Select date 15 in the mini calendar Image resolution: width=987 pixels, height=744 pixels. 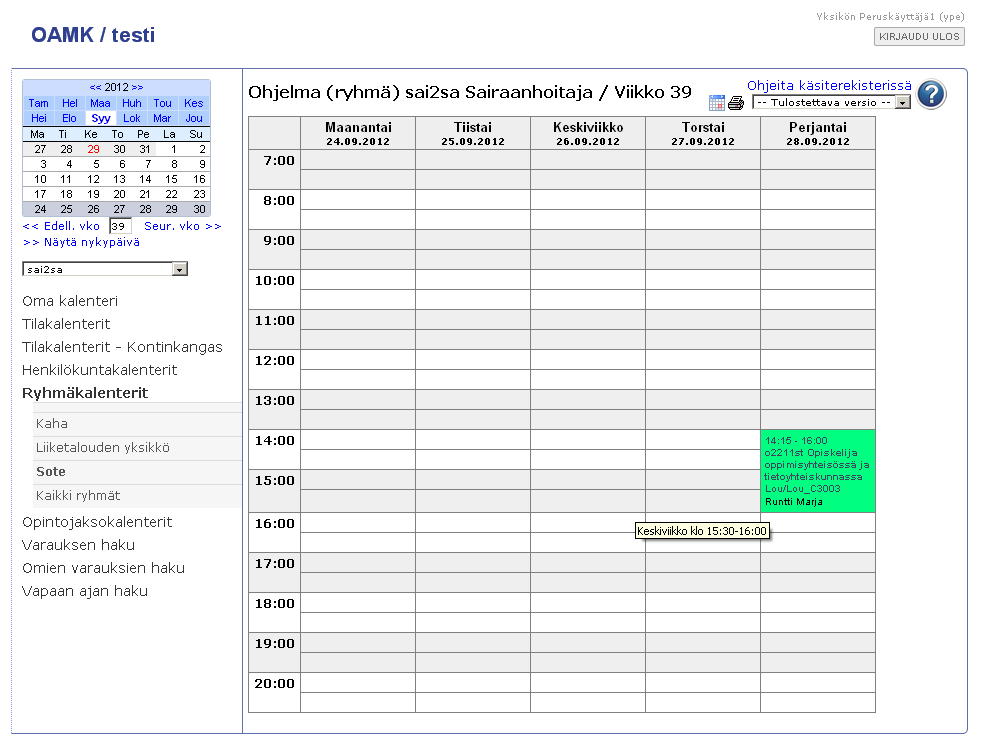click(171, 179)
